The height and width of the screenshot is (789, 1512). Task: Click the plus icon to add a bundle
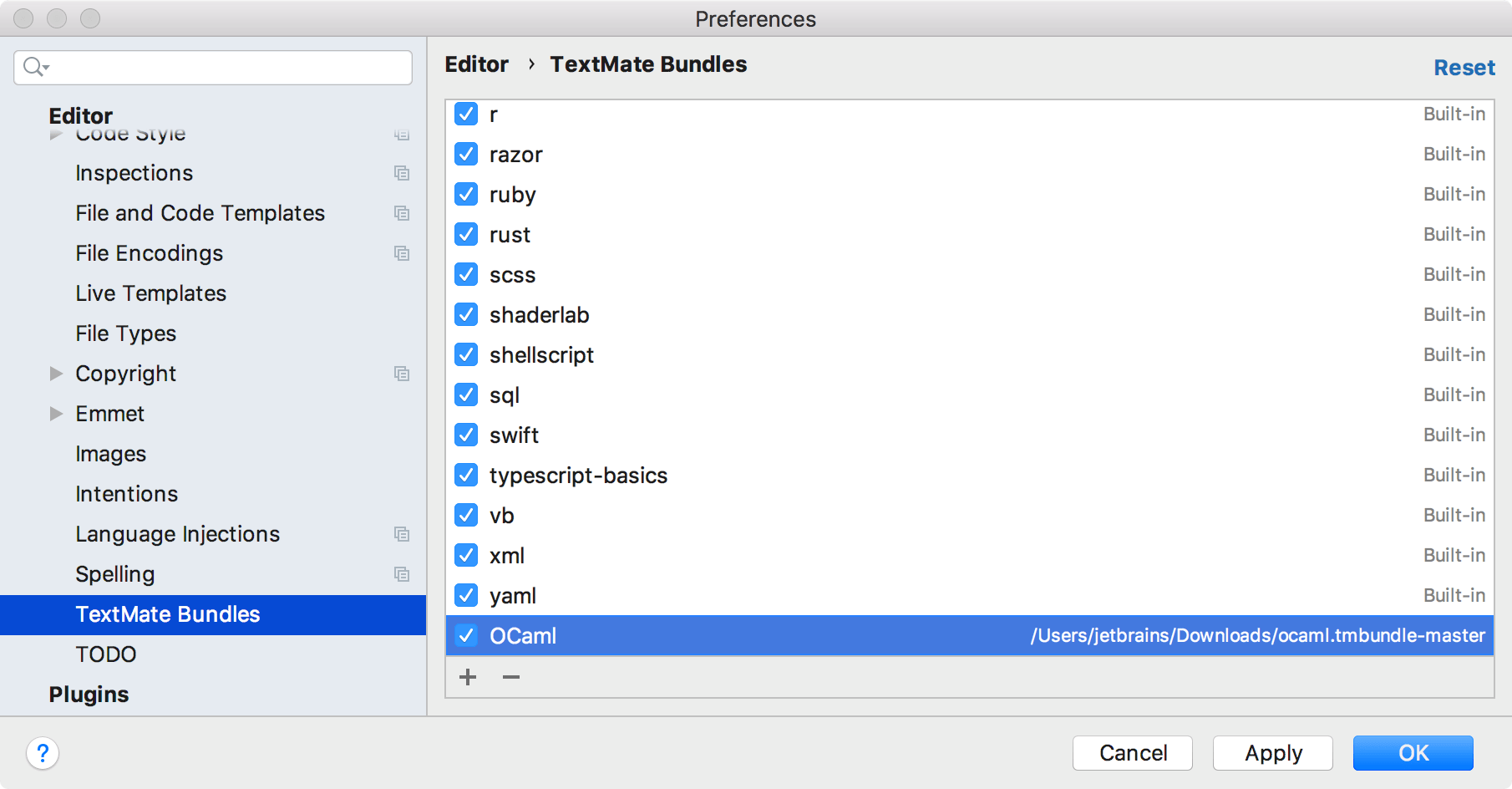[467, 677]
